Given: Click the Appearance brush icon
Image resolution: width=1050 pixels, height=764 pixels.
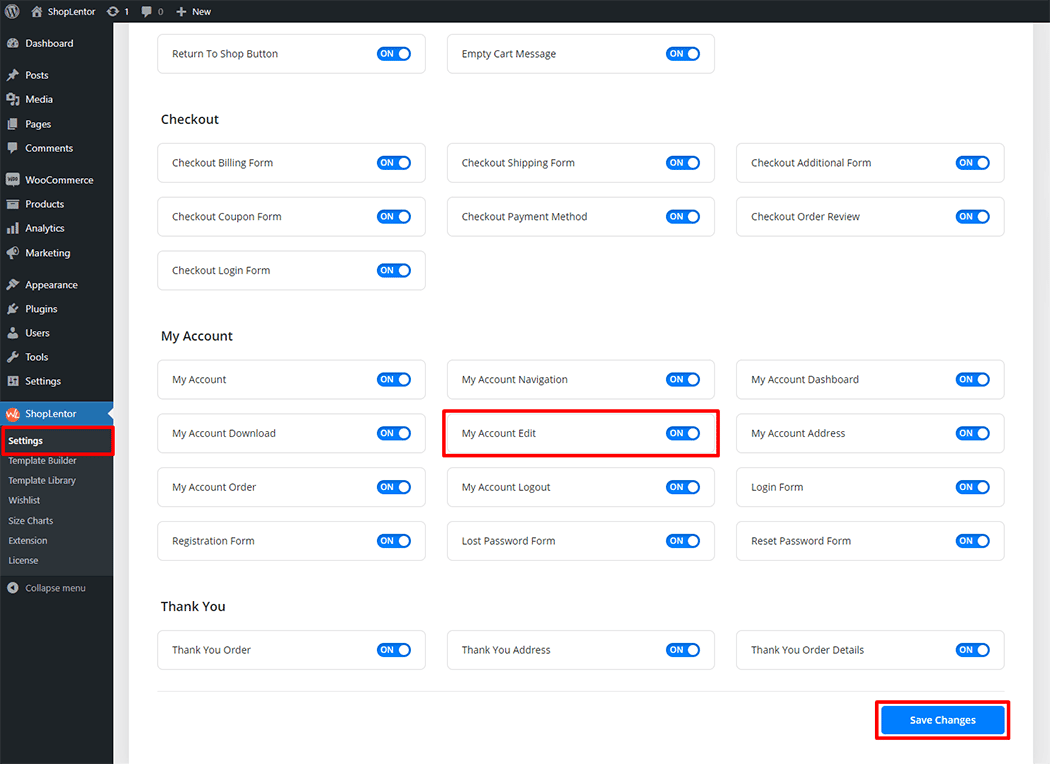Looking at the screenshot, I should click(x=13, y=285).
